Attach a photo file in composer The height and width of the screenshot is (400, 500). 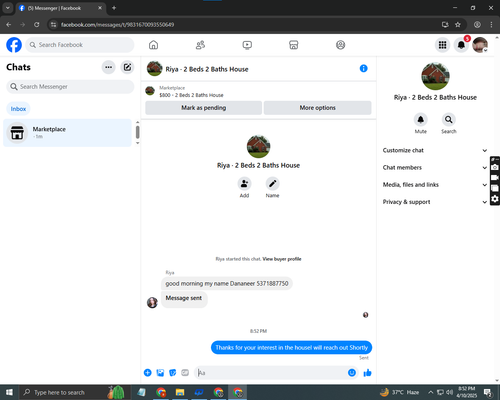160,373
